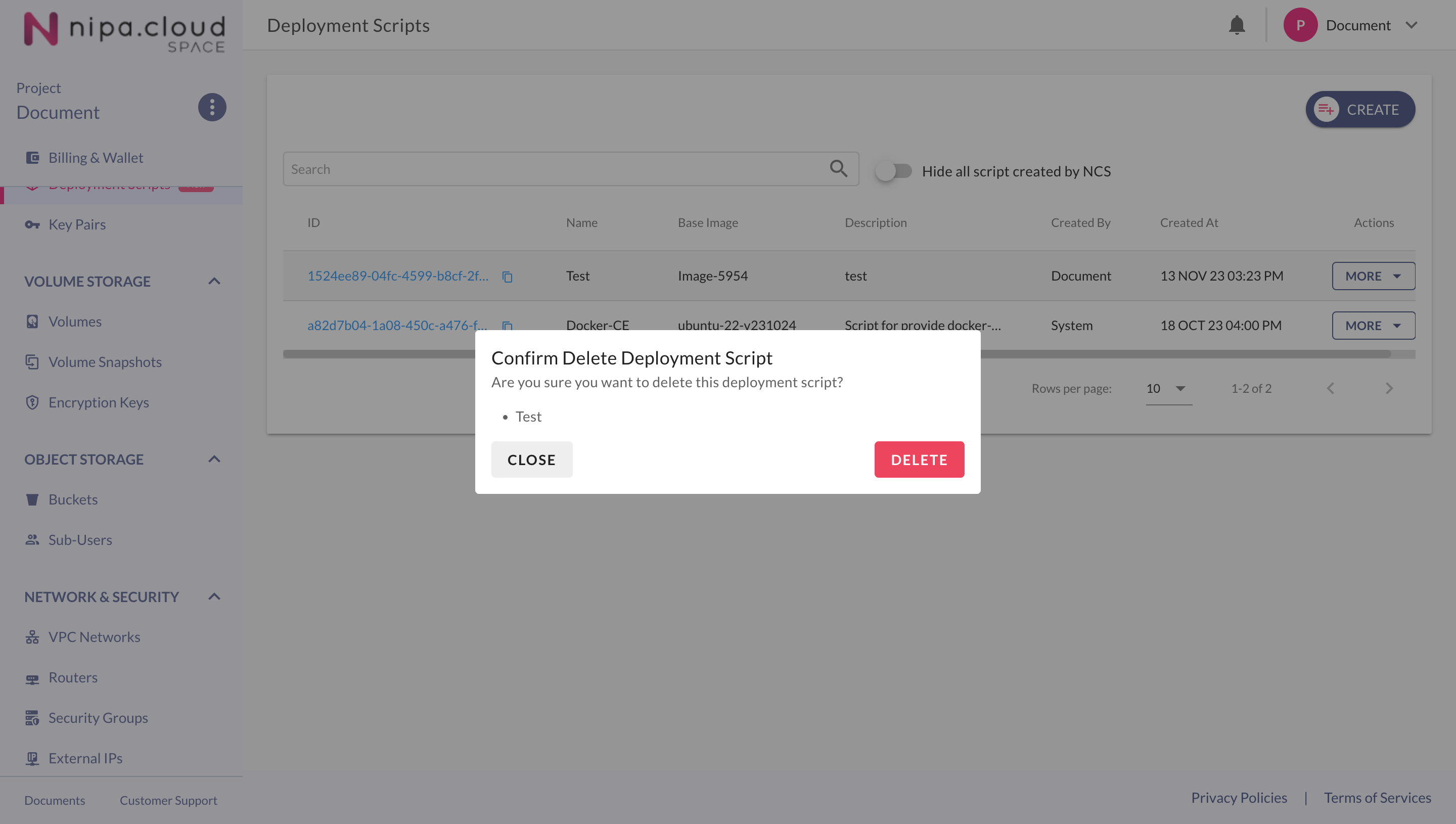Open the Rows per page dropdown
The width and height of the screenshot is (1456, 824).
tap(1167, 389)
